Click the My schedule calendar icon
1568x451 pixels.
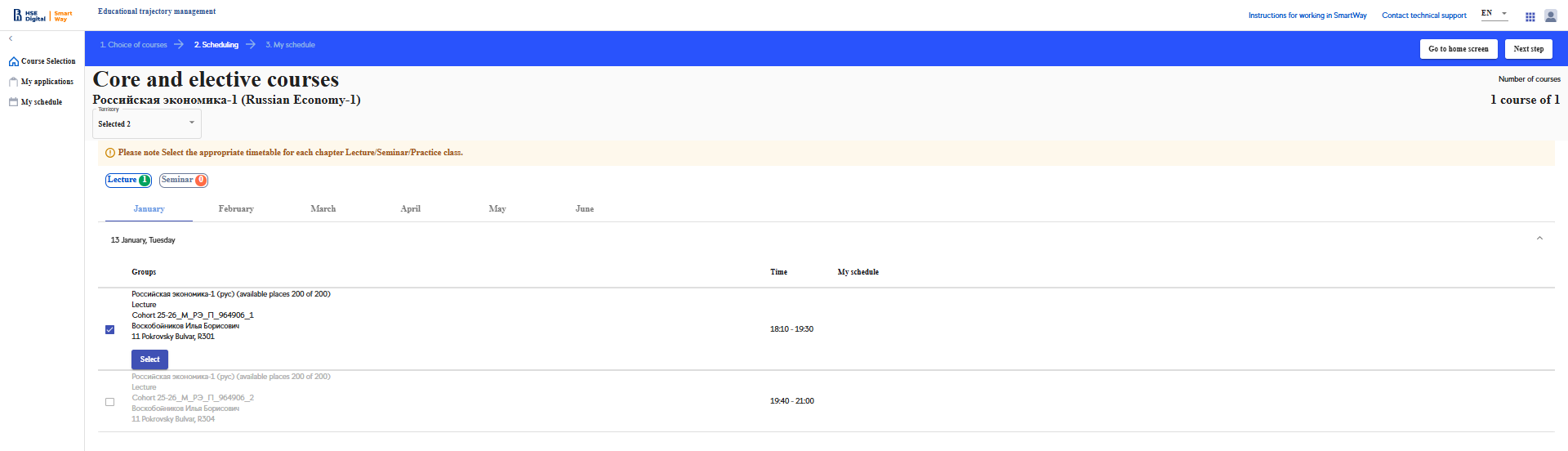(x=13, y=102)
